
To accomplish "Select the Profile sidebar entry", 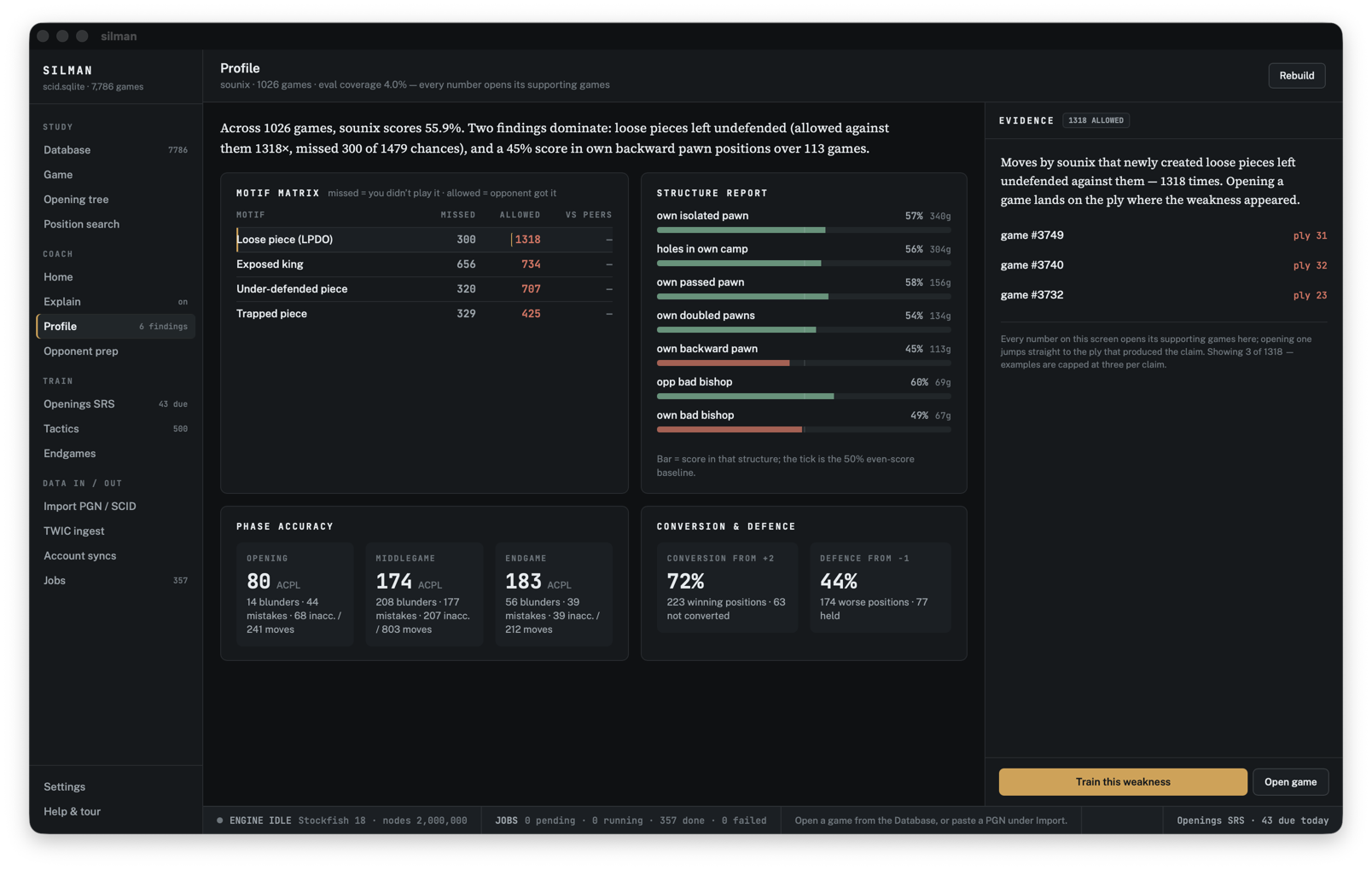I will tap(115, 327).
